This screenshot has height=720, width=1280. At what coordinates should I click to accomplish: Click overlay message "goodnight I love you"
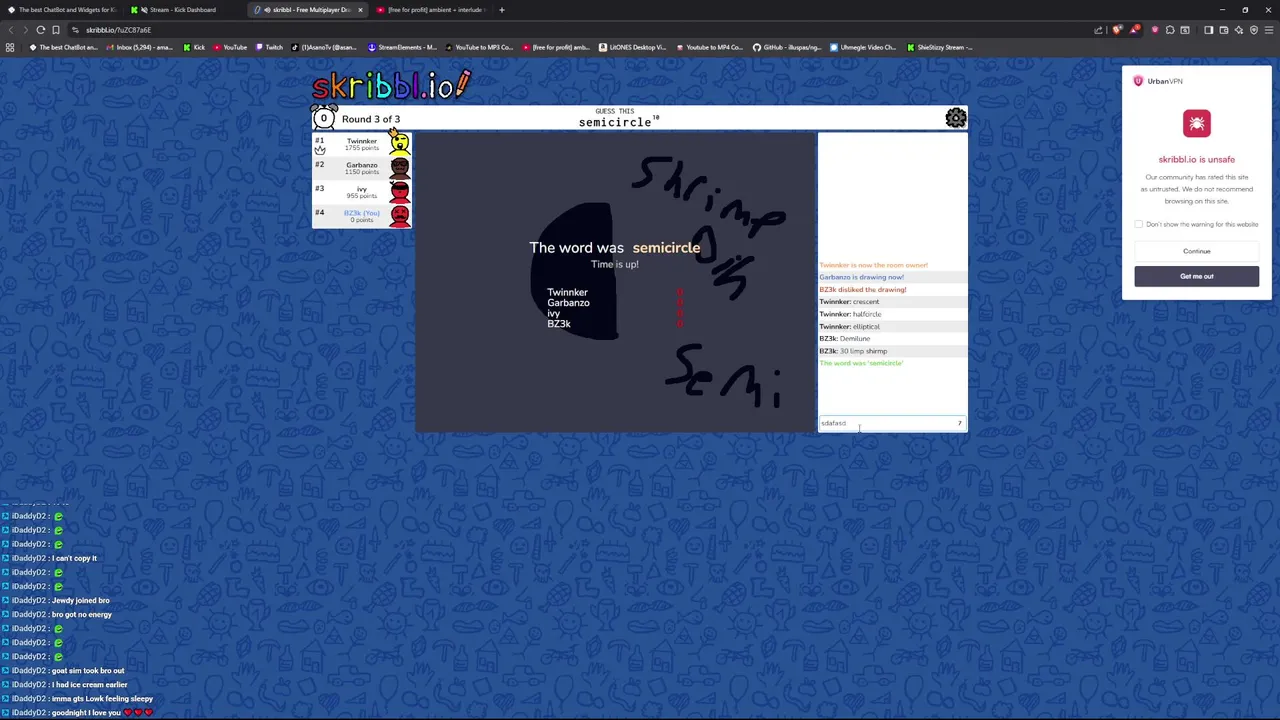point(87,713)
